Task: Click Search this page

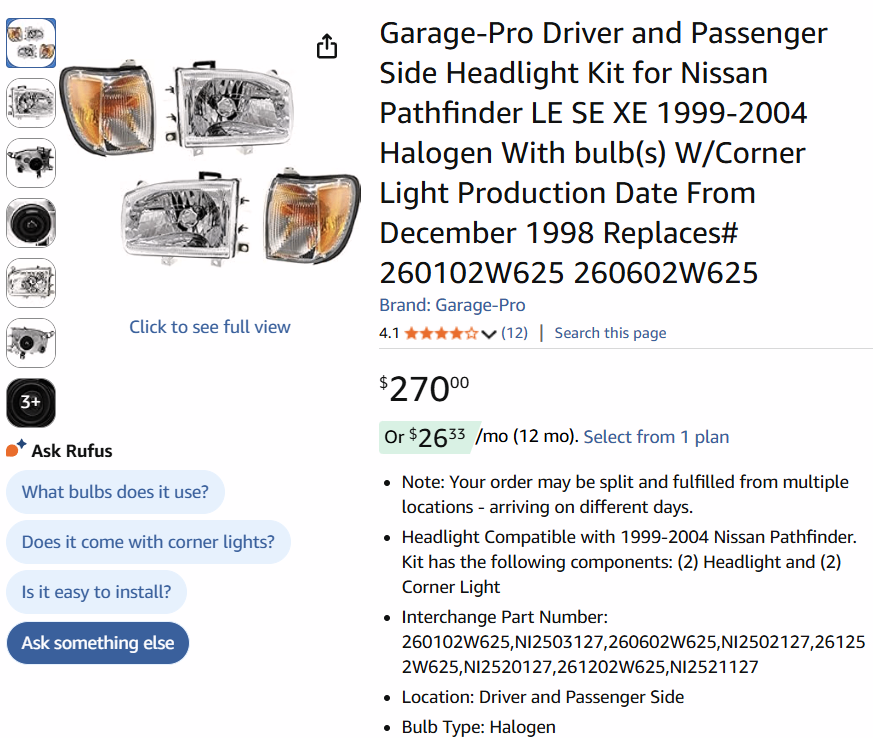Action: [x=610, y=333]
